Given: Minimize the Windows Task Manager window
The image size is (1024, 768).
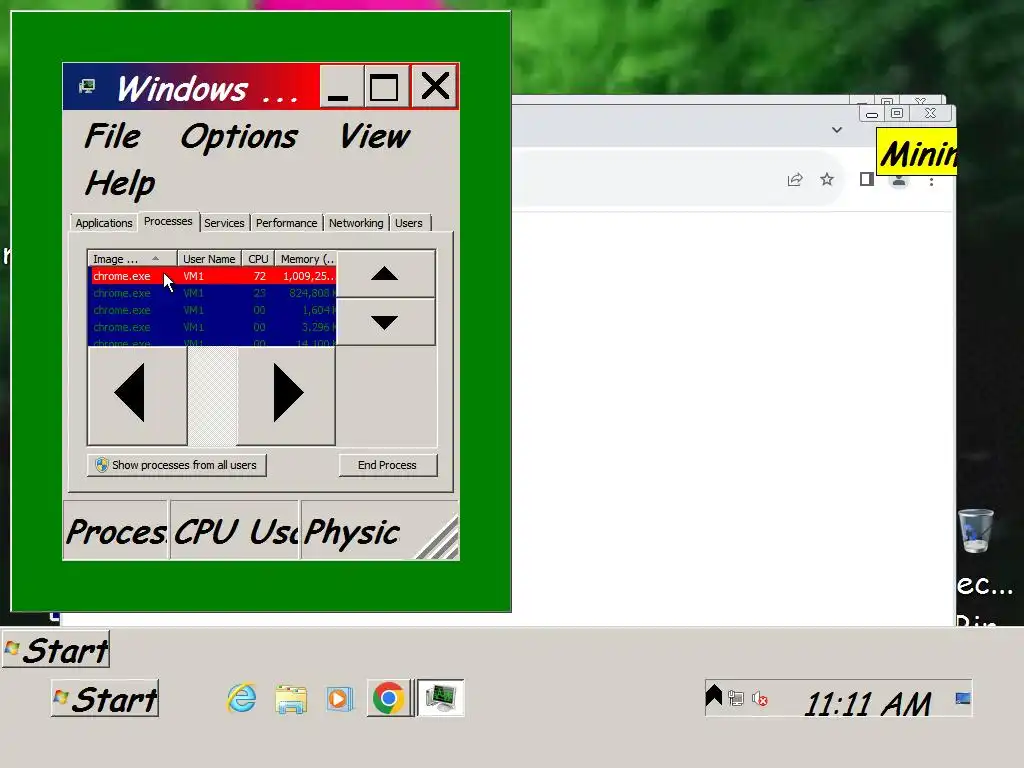Looking at the screenshot, I should tap(342, 86).
